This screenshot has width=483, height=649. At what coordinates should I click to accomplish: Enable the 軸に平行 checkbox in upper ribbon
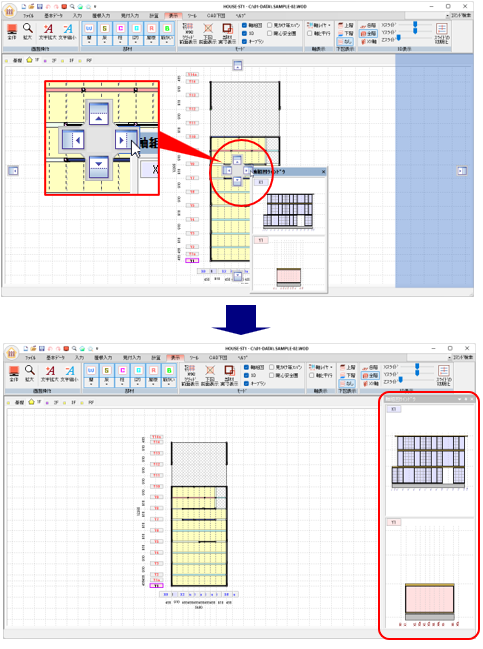[310, 33]
